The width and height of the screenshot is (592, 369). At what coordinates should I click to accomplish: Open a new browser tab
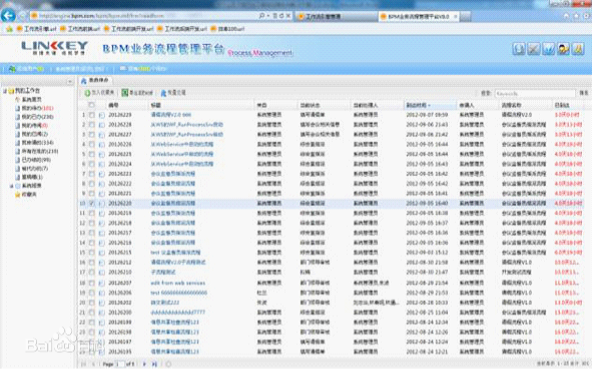coord(466,17)
